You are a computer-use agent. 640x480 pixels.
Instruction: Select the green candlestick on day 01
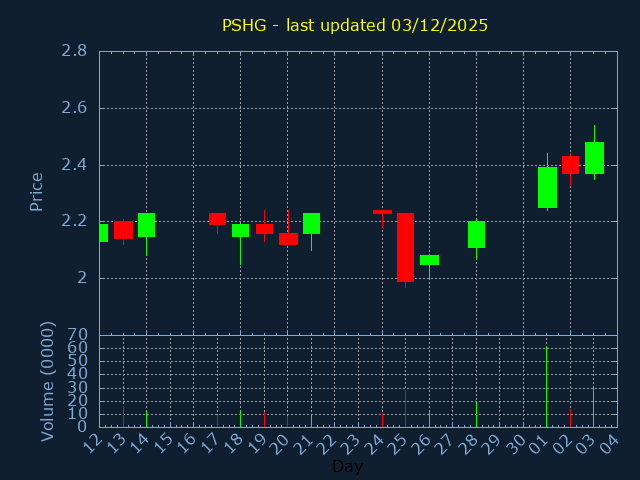pos(547,187)
